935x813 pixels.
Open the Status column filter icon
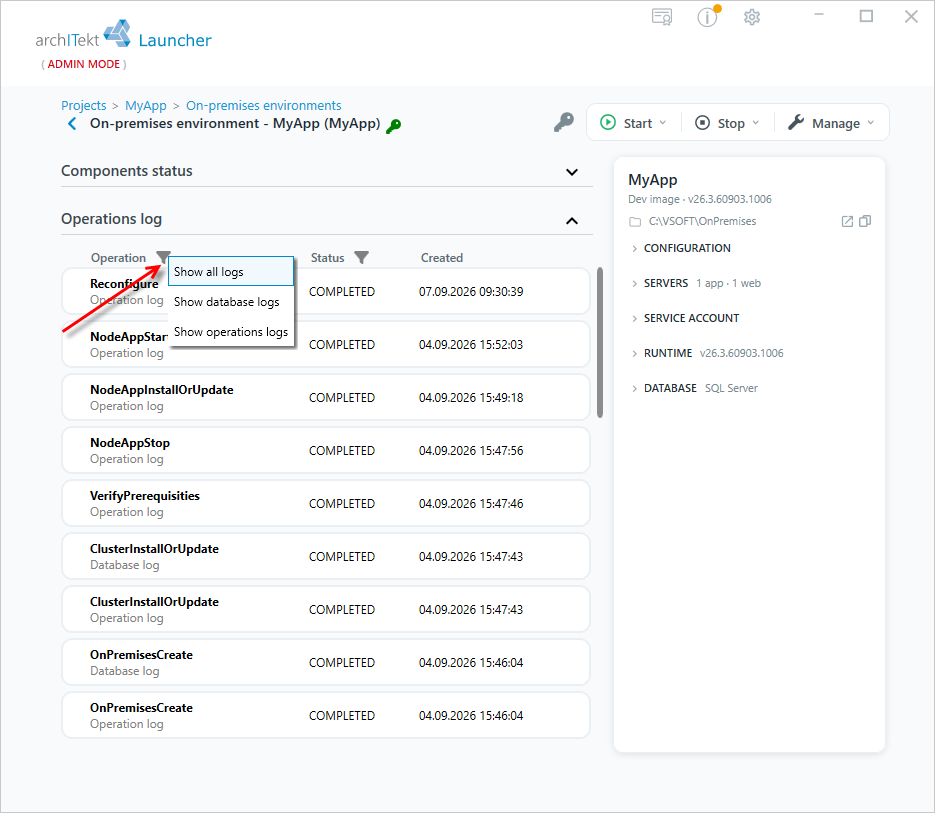pos(361,258)
